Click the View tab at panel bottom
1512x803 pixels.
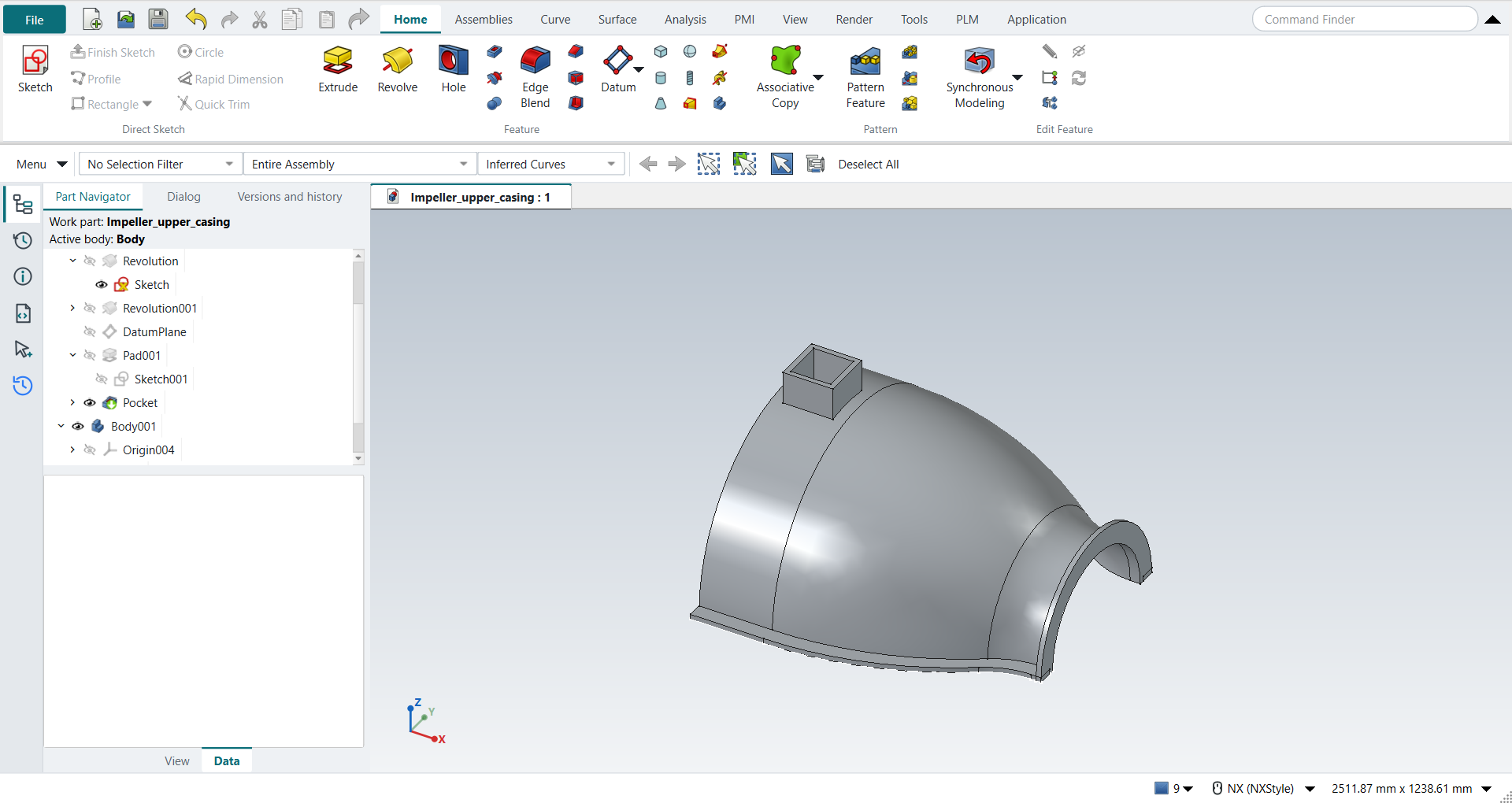click(177, 760)
